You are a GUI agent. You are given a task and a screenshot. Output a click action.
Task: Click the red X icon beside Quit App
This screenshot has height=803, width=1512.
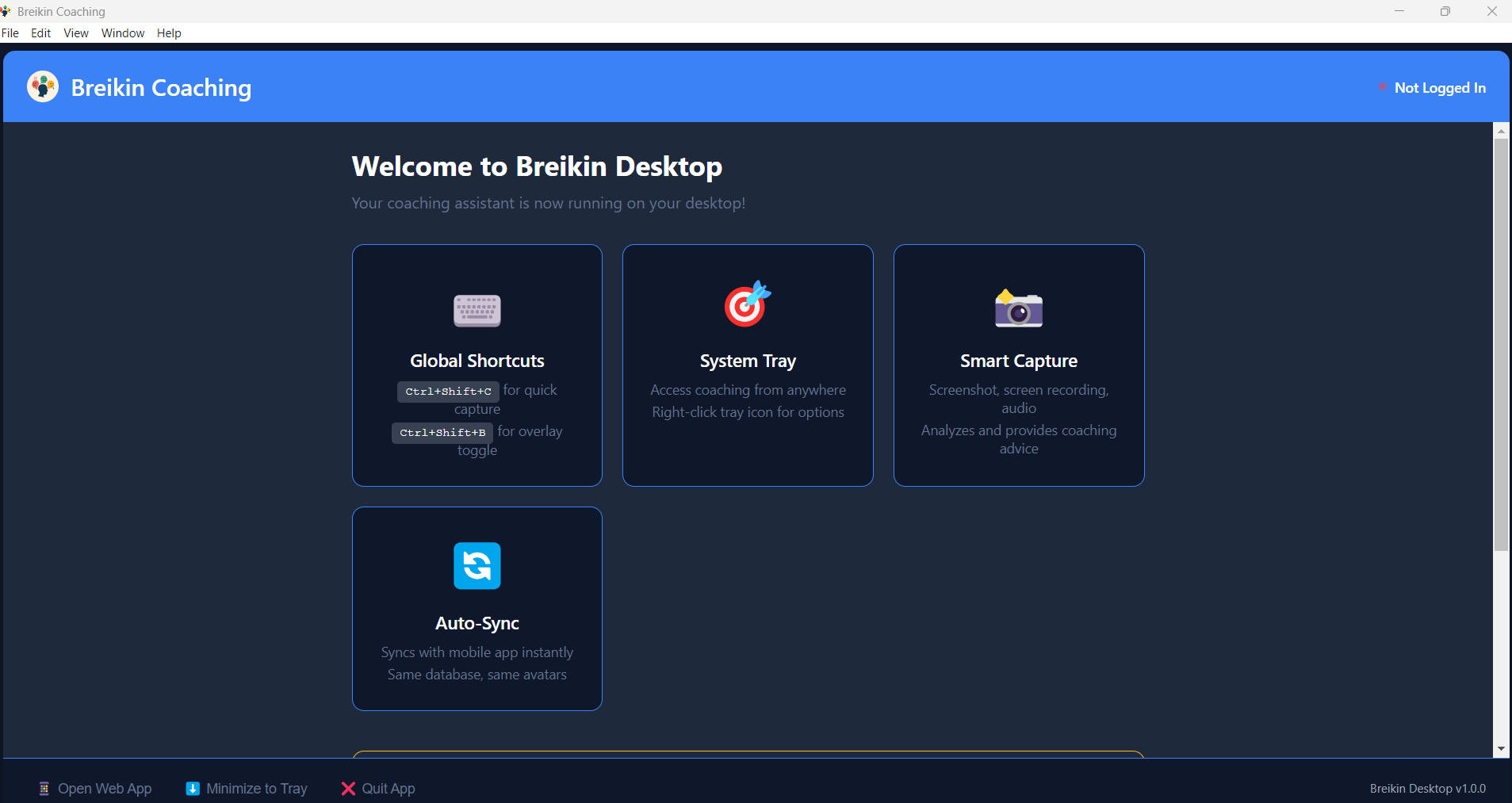point(348,788)
